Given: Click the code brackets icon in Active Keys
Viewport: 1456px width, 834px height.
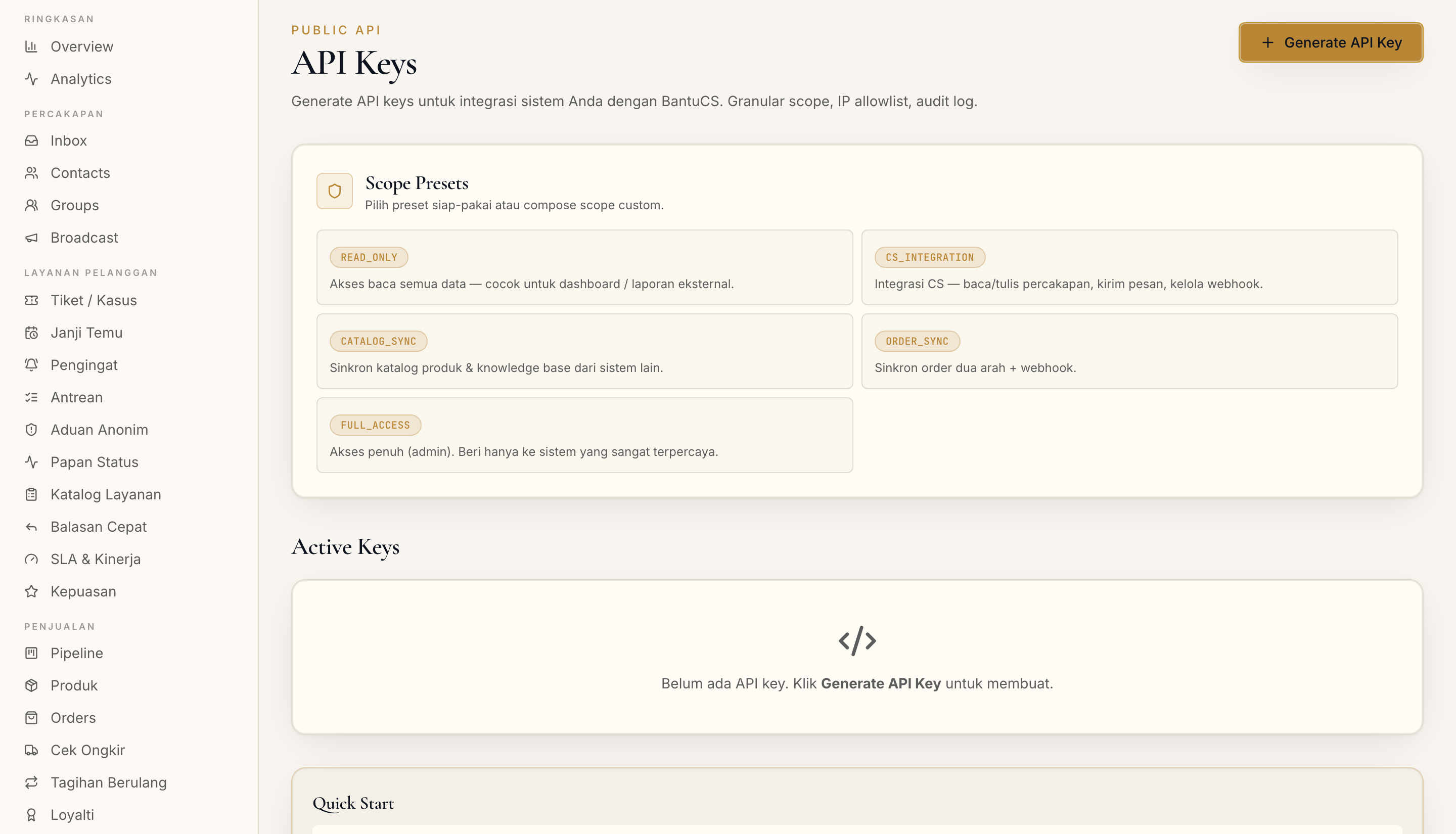Looking at the screenshot, I should pos(857,640).
